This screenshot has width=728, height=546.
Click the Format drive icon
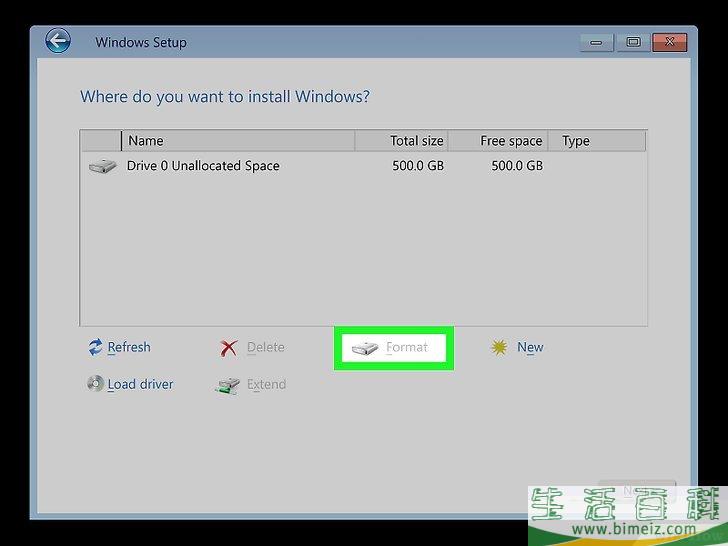pos(365,348)
